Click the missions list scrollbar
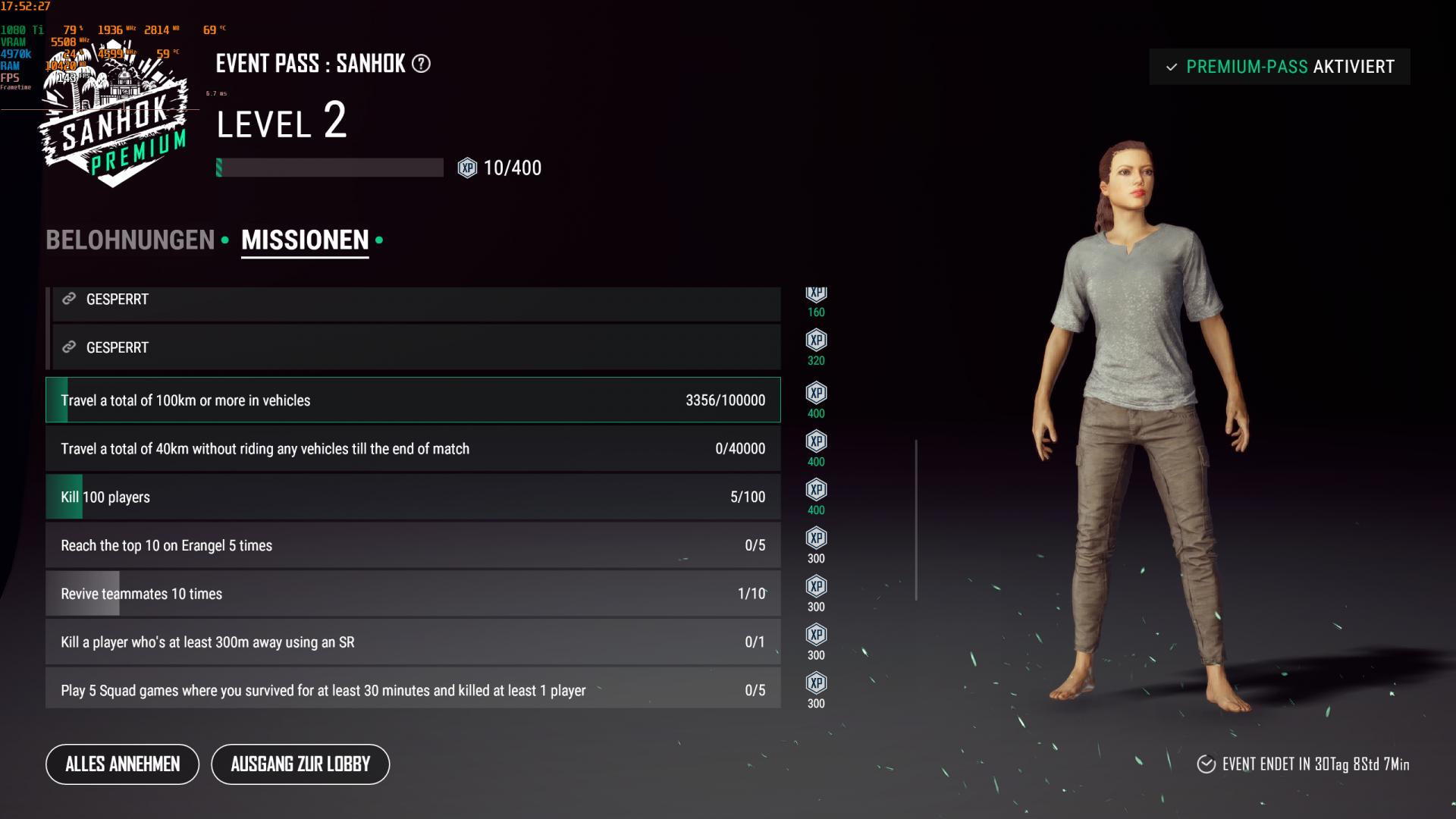The height and width of the screenshot is (819, 1456). 916,520
